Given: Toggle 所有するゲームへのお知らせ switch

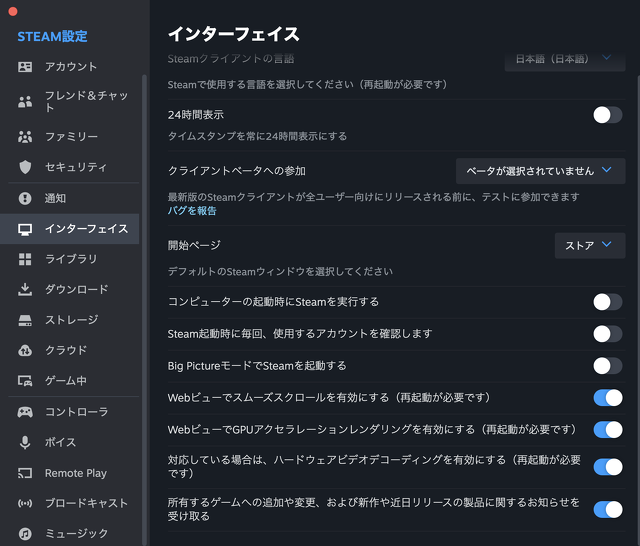Looking at the screenshot, I should coord(607,509).
